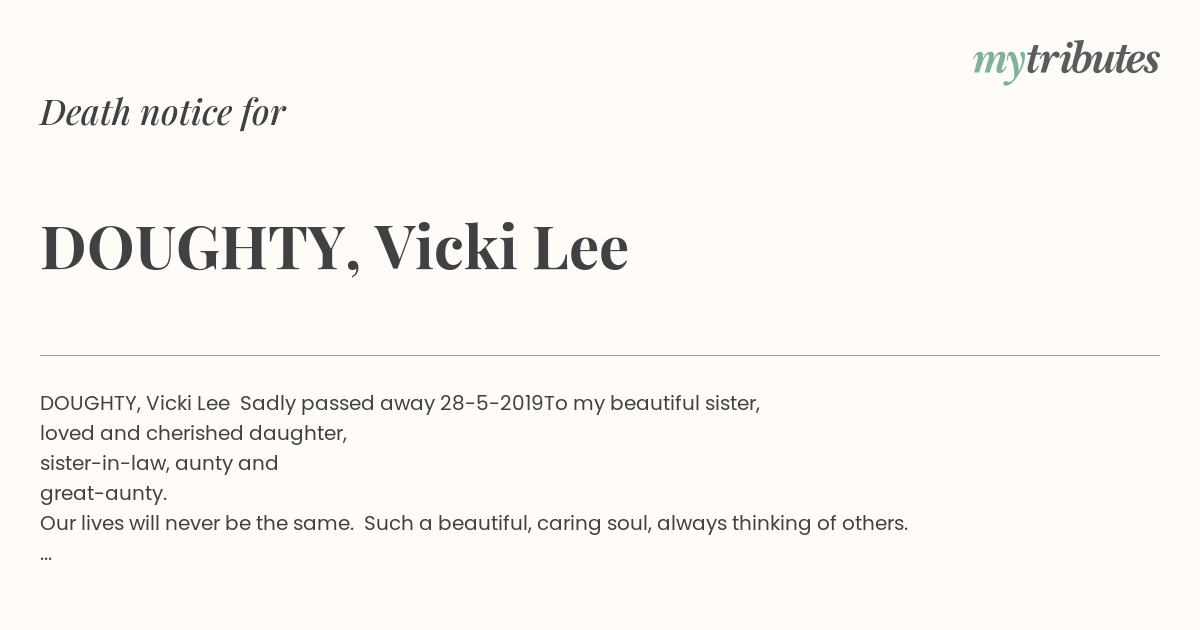Click the "sister-in-law, aunty and" line
This screenshot has width=1200, height=630.
159,464
